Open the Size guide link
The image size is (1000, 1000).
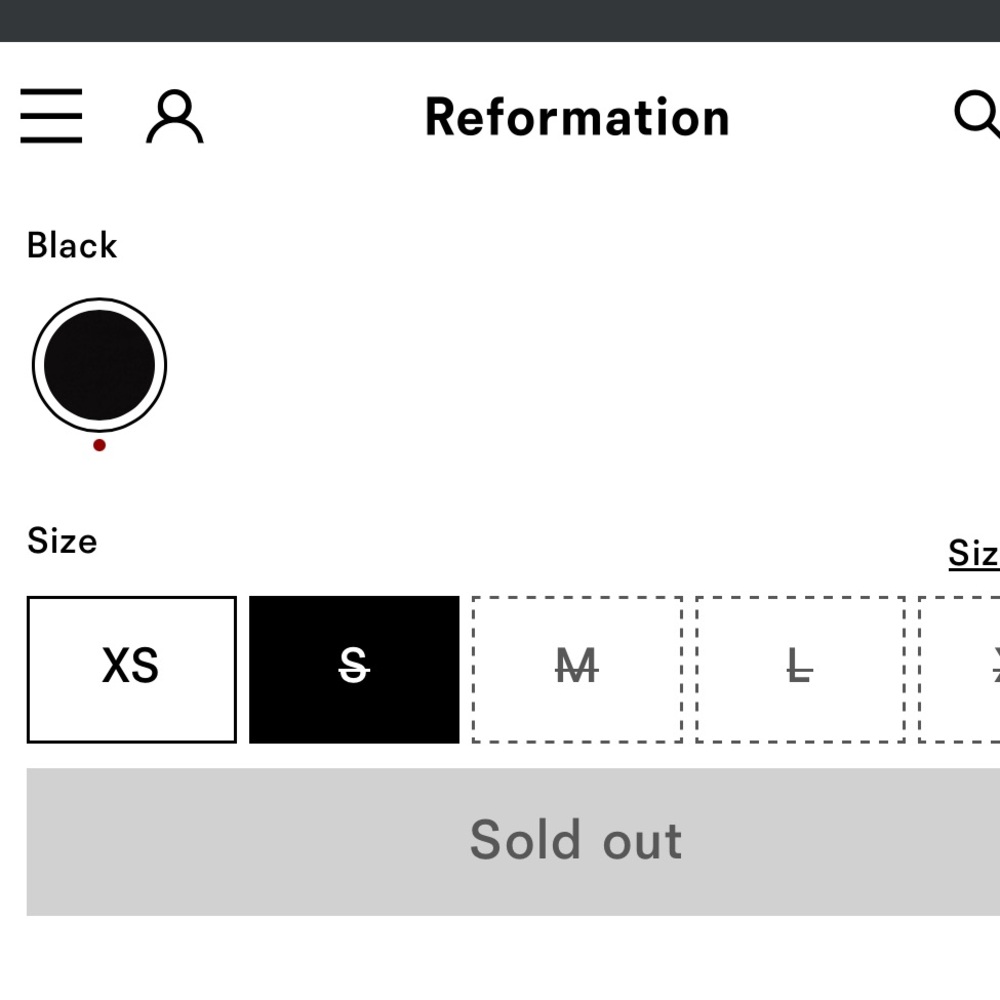coord(974,553)
